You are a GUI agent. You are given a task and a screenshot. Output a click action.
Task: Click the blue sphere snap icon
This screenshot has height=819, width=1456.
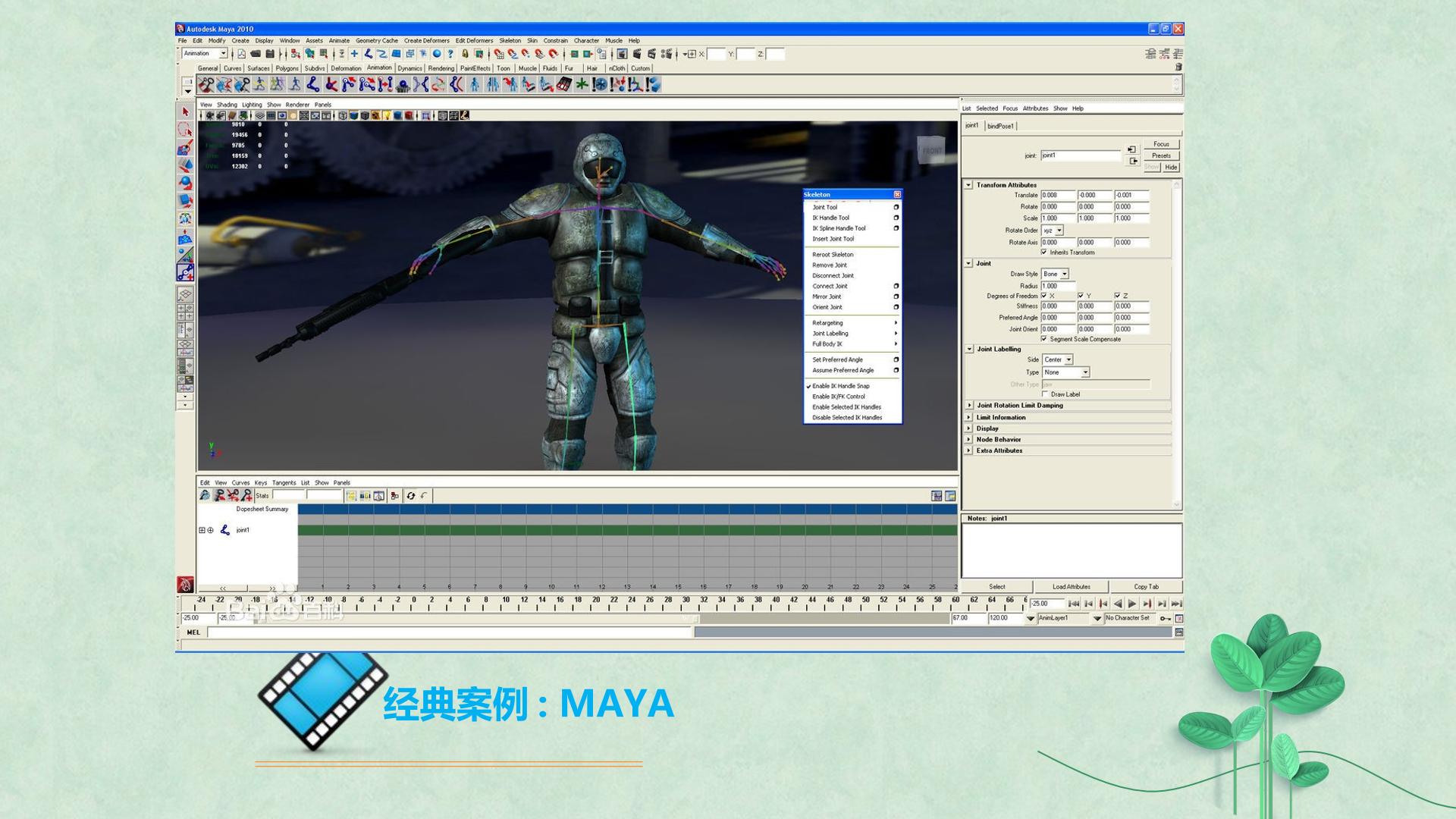click(437, 54)
